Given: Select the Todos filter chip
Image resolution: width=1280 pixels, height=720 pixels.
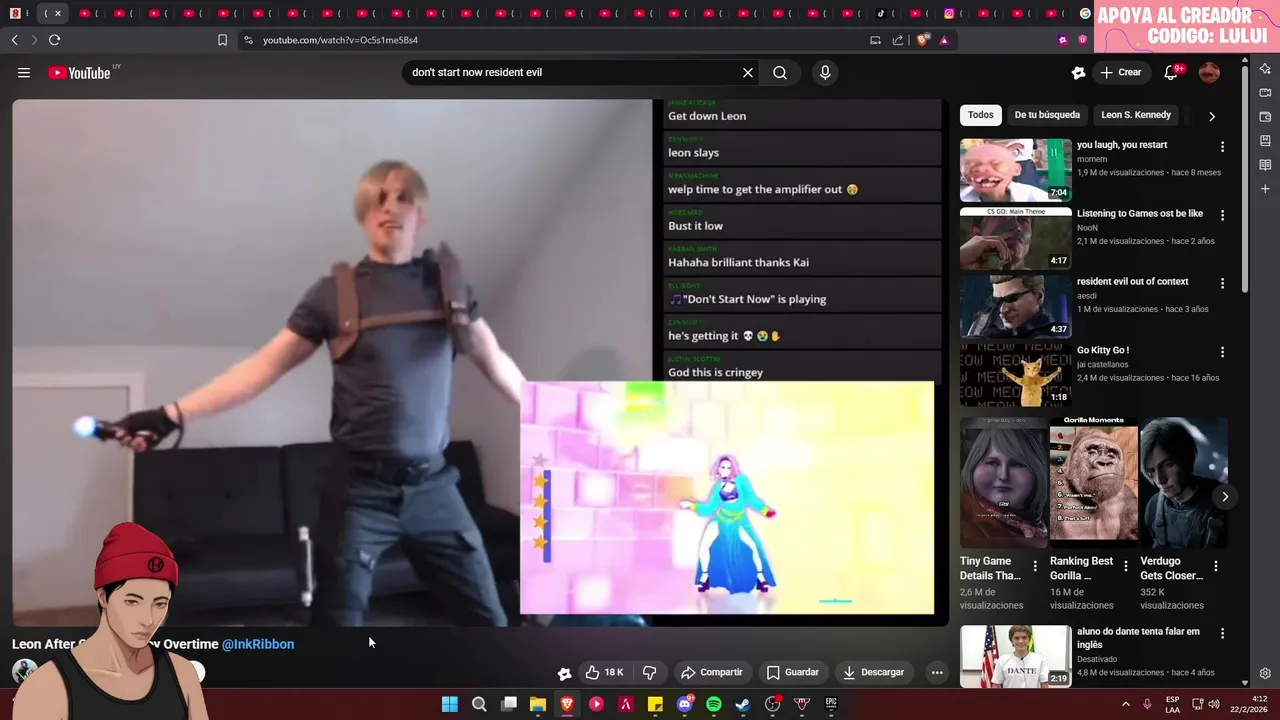Looking at the screenshot, I should point(981,115).
